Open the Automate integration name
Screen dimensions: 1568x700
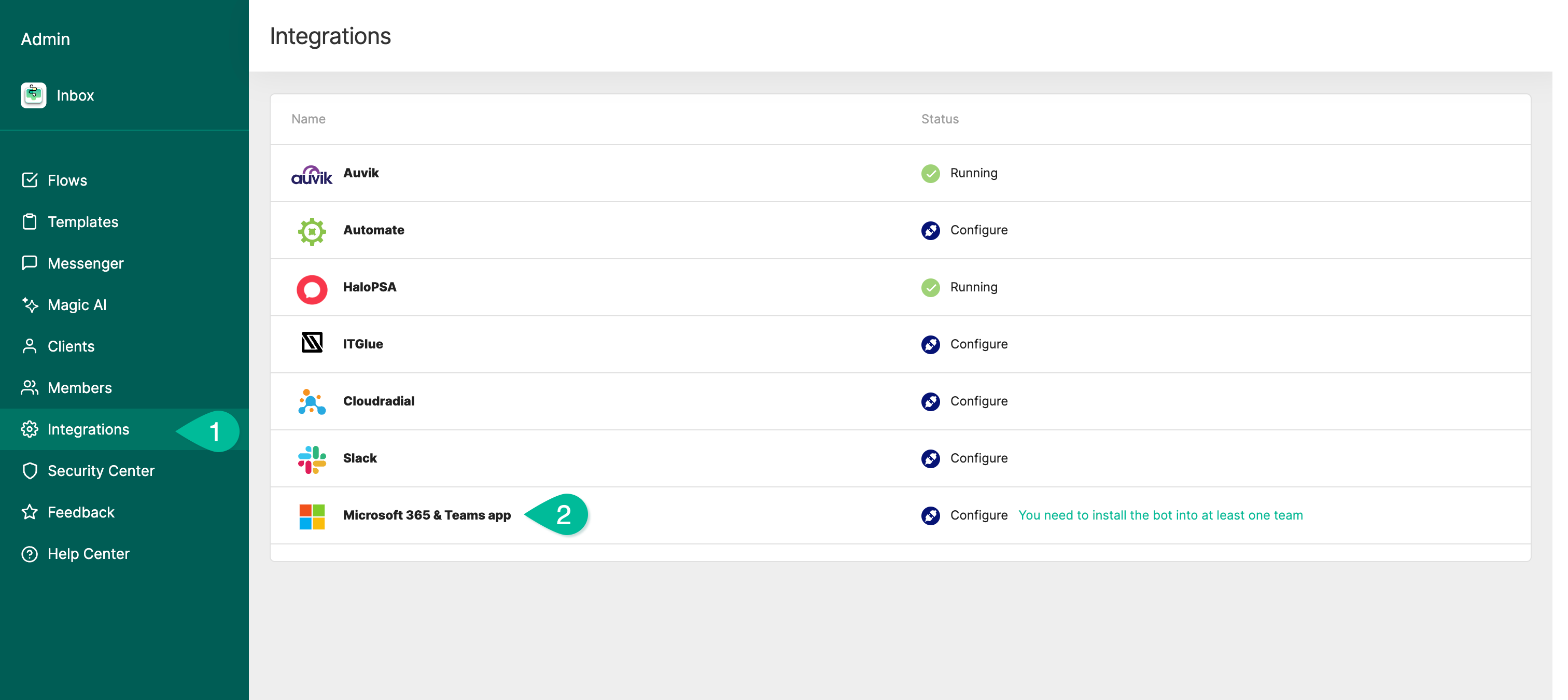pos(374,230)
